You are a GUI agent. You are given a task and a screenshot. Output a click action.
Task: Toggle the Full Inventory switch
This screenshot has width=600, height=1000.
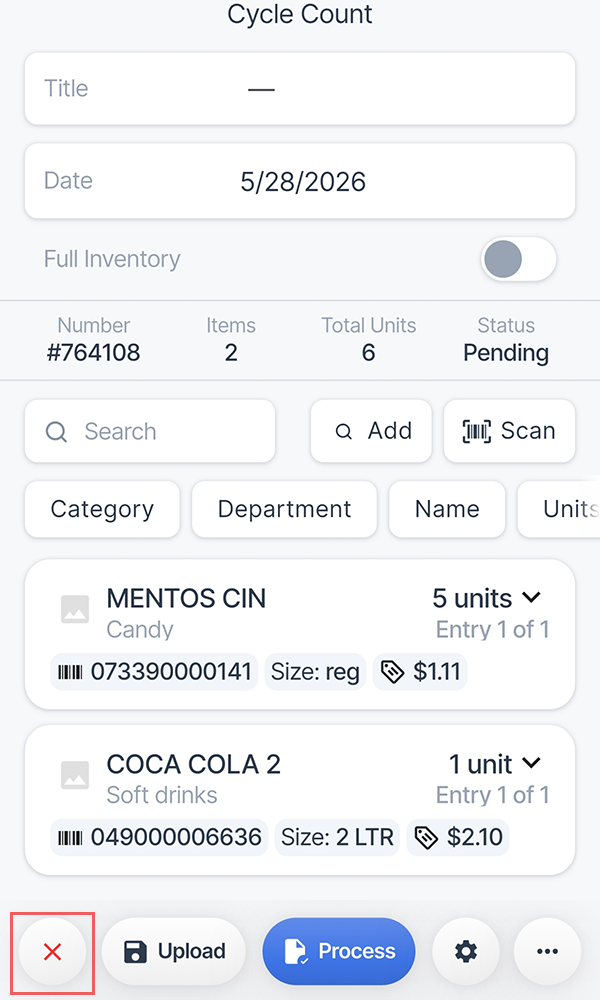coord(518,260)
